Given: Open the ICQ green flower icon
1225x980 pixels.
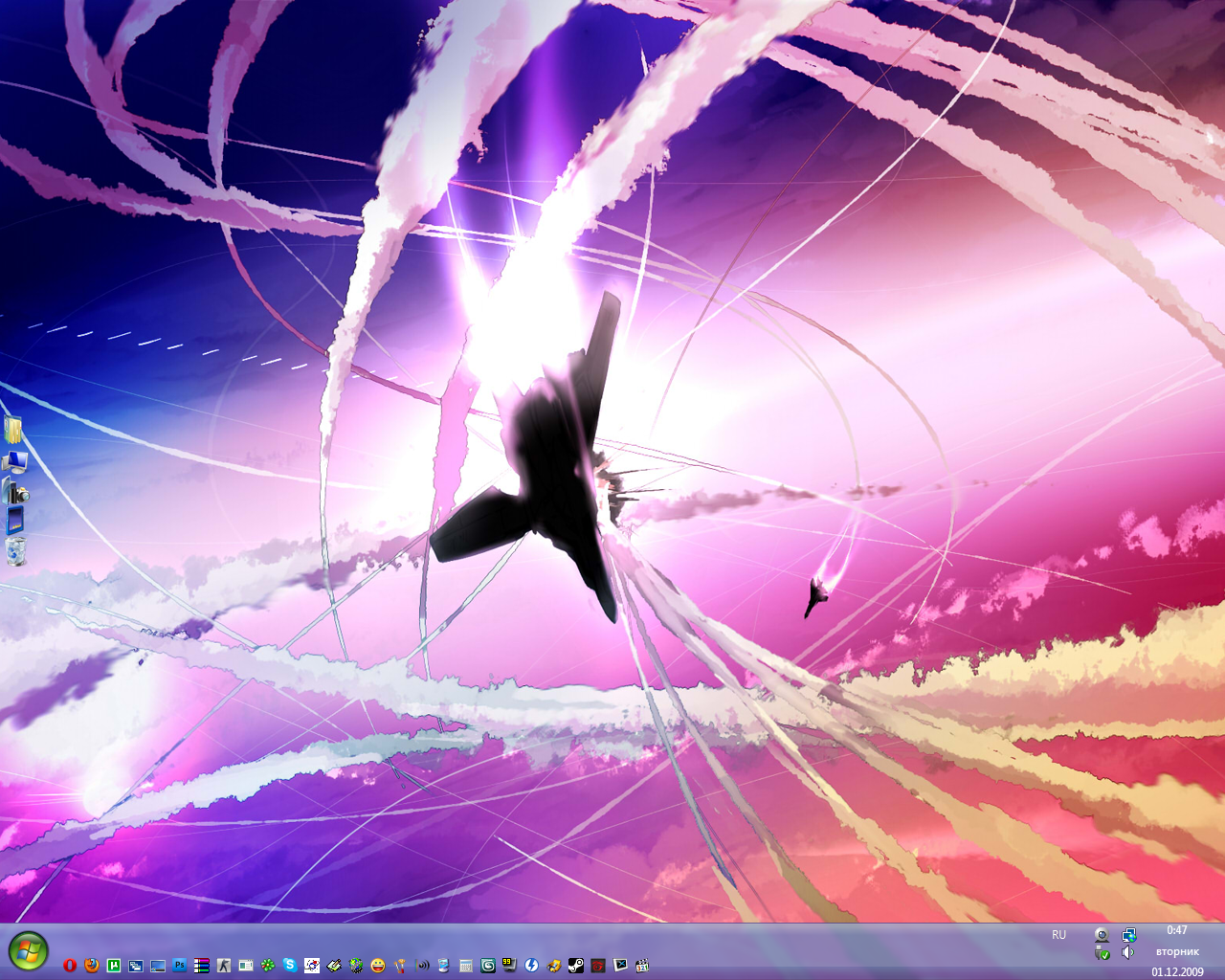Looking at the screenshot, I should (x=268, y=966).
